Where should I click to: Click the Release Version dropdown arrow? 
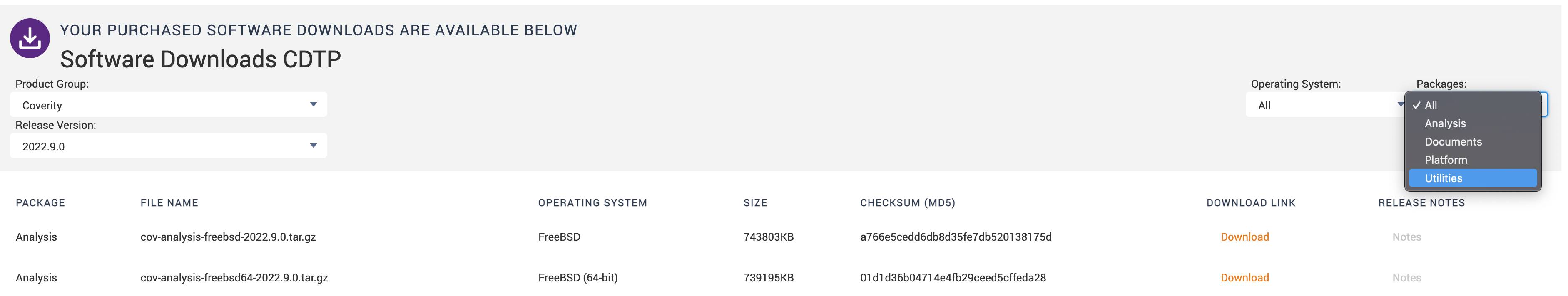point(314,146)
